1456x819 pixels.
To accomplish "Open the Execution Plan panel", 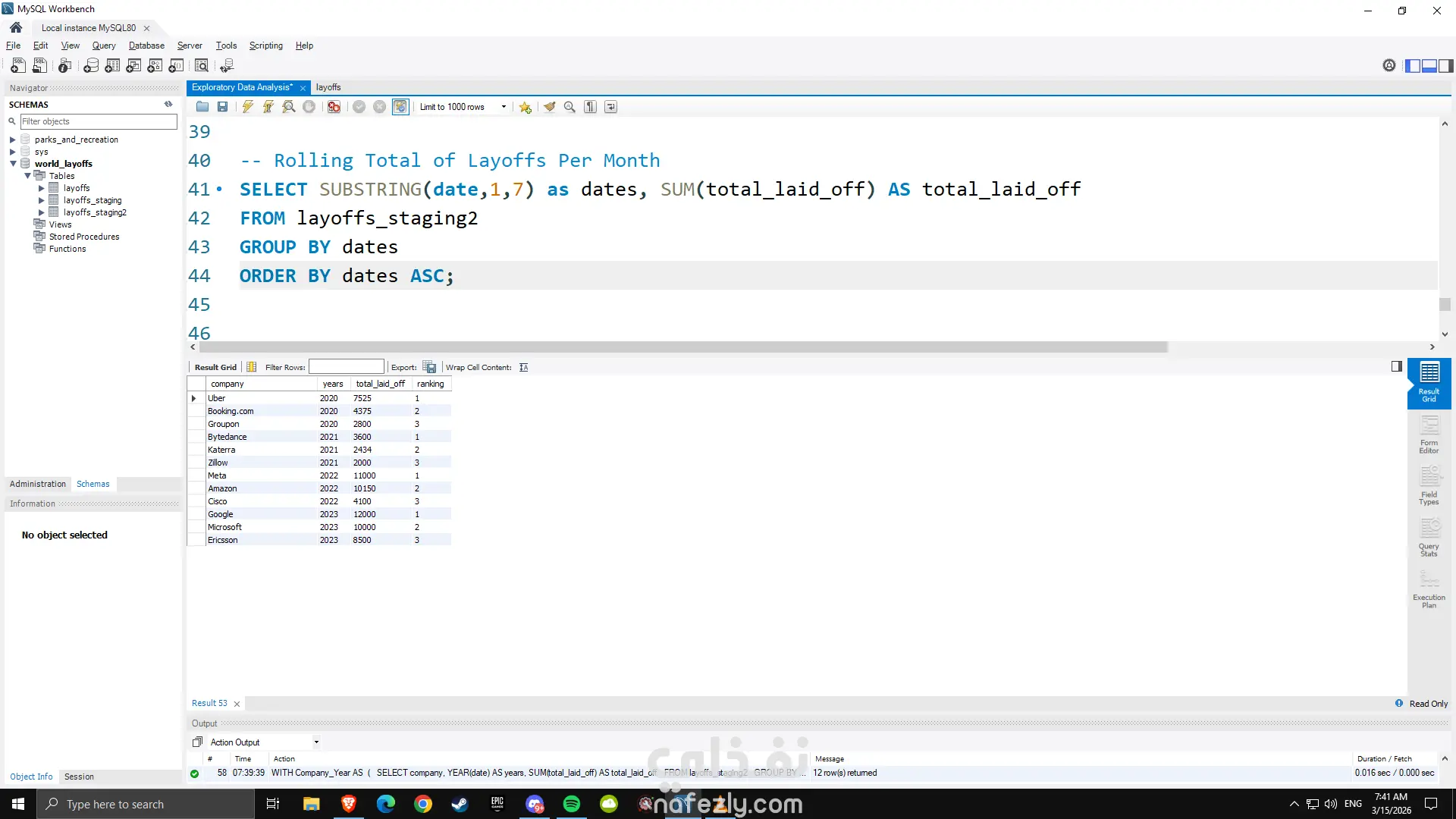I will tap(1429, 591).
